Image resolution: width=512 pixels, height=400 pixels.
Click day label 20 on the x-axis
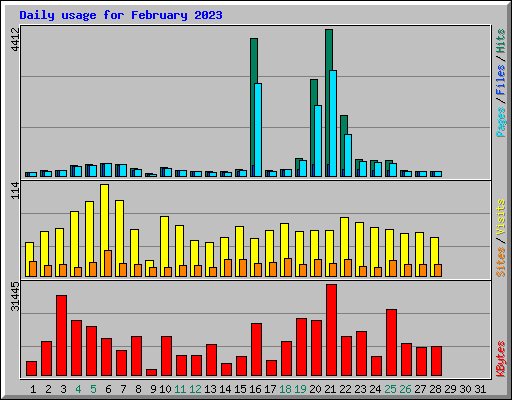[x=315, y=389]
